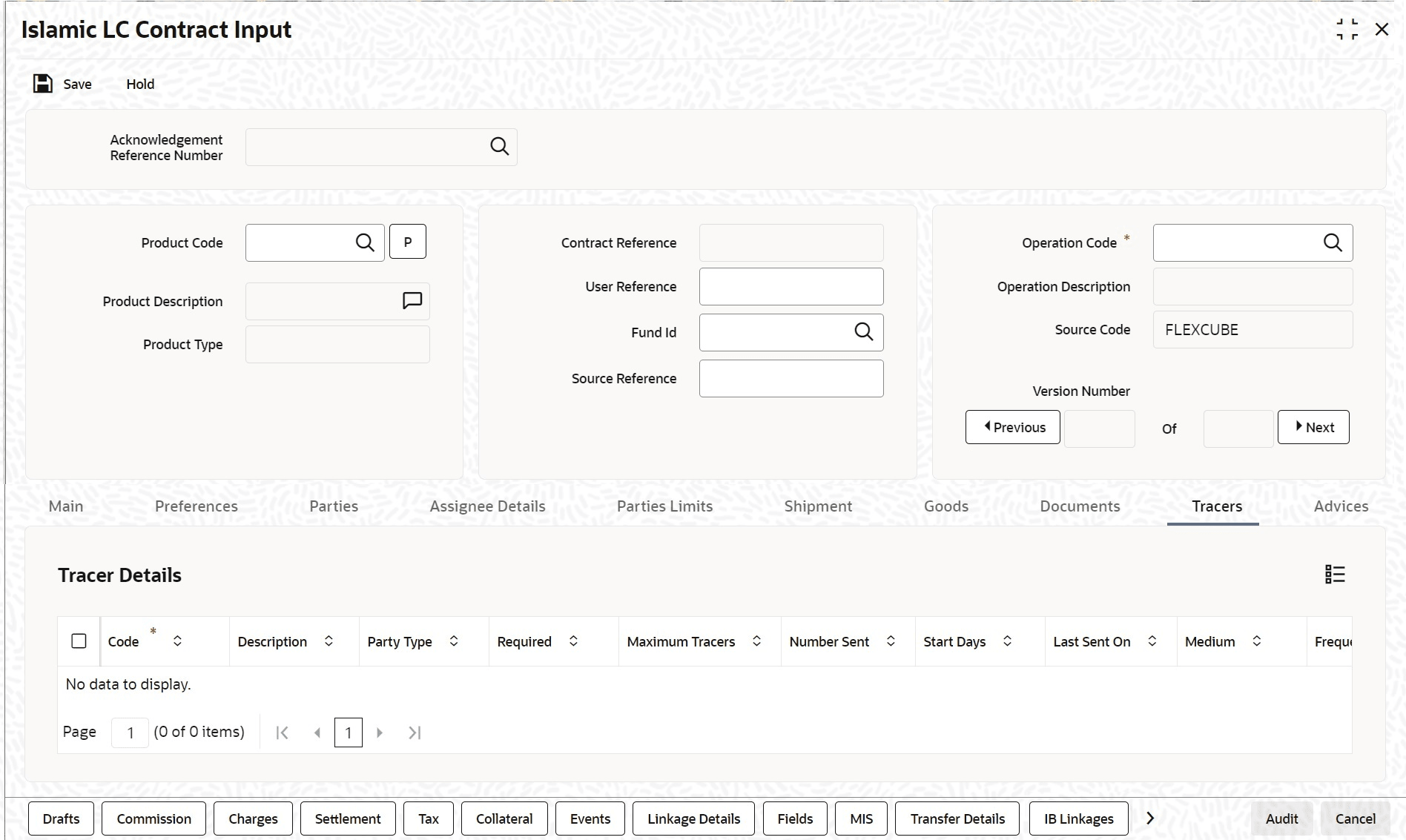Open the Tax subsystem
The height and width of the screenshot is (840, 1406).
coord(429,818)
